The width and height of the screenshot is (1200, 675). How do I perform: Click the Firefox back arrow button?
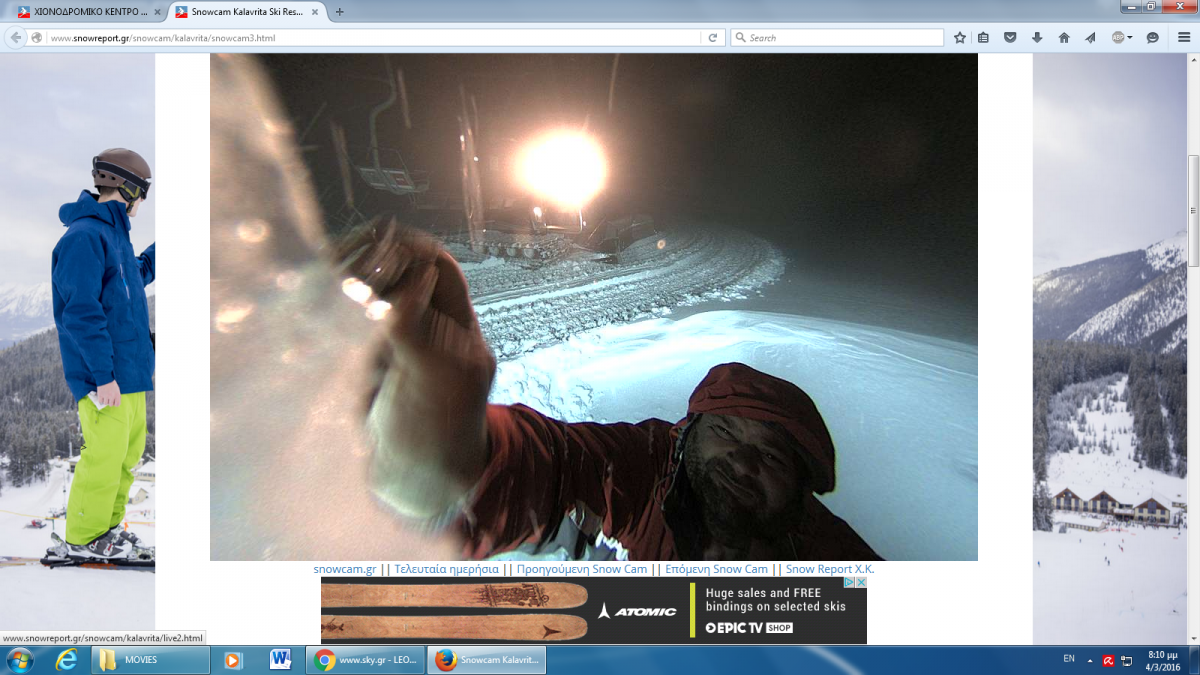tap(15, 37)
